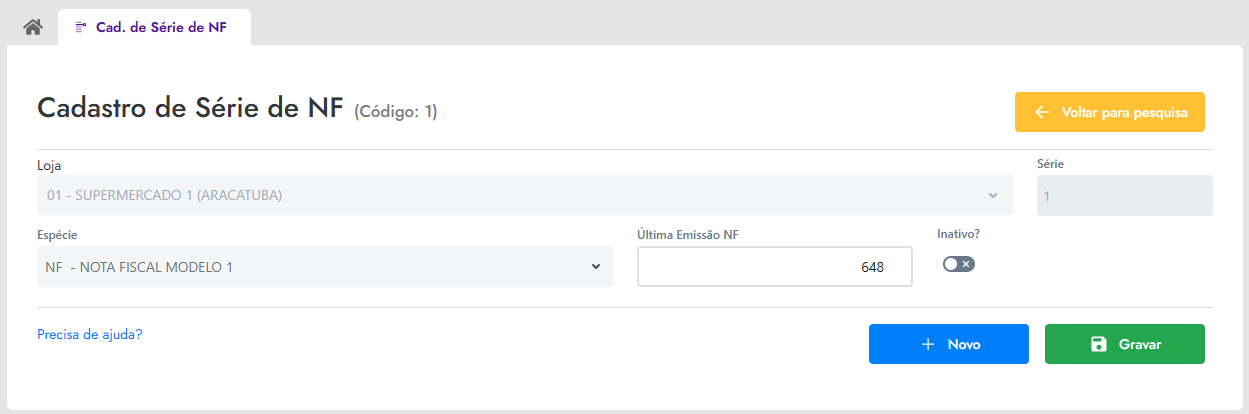Toggle the Inativo? switch

[x=958, y=264]
